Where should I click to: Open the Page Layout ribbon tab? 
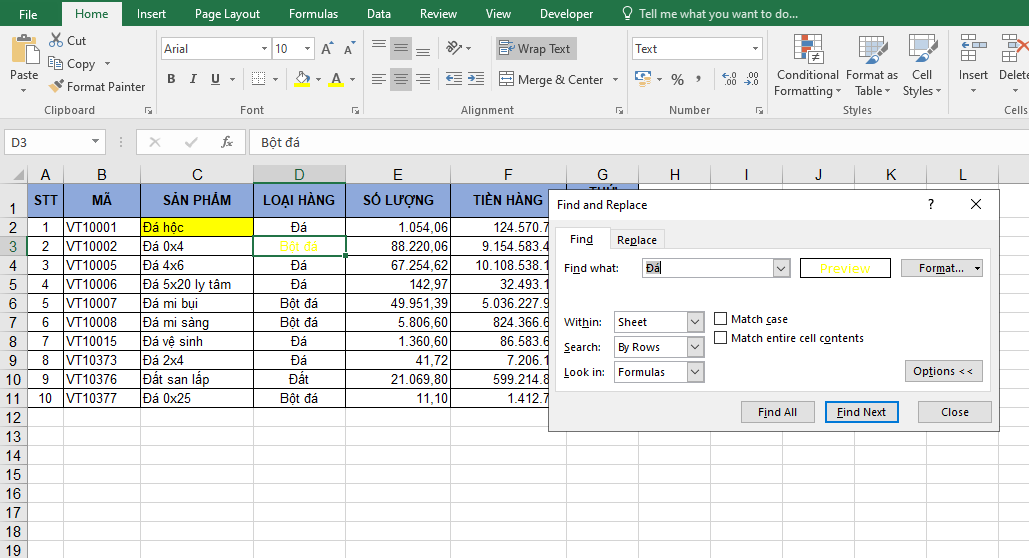pyautogui.click(x=227, y=14)
